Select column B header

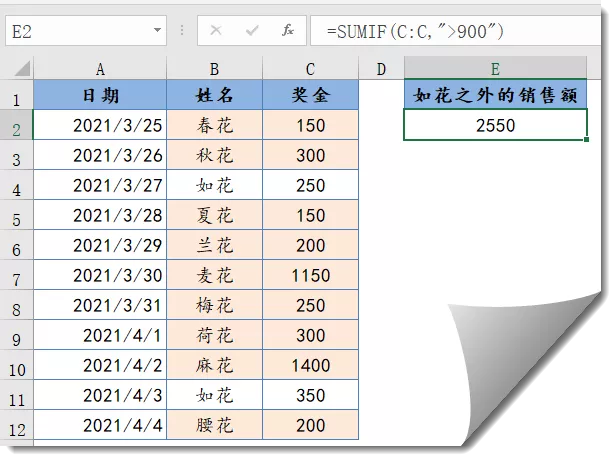point(214,68)
